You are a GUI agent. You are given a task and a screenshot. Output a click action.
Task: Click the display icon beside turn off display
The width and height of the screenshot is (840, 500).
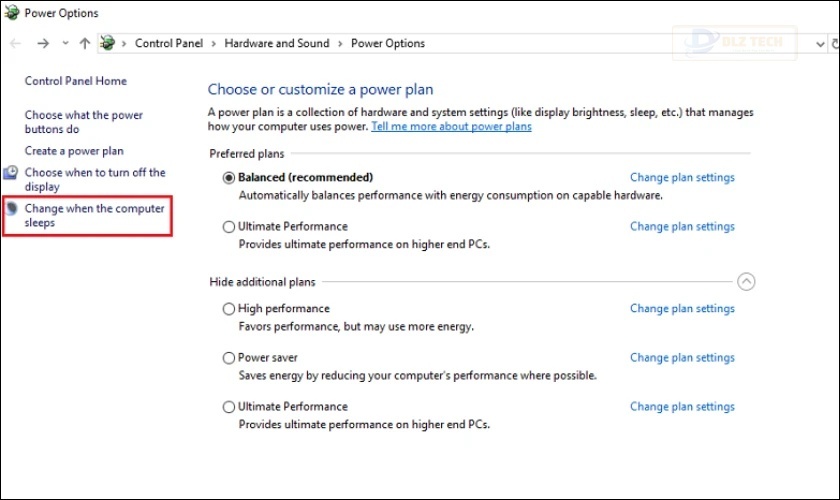click(x=11, y=174)
